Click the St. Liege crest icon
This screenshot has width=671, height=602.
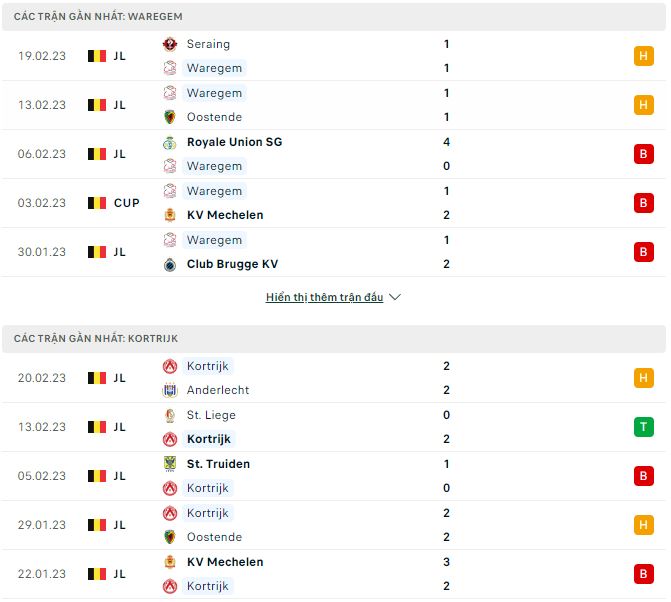pos(169,415)
